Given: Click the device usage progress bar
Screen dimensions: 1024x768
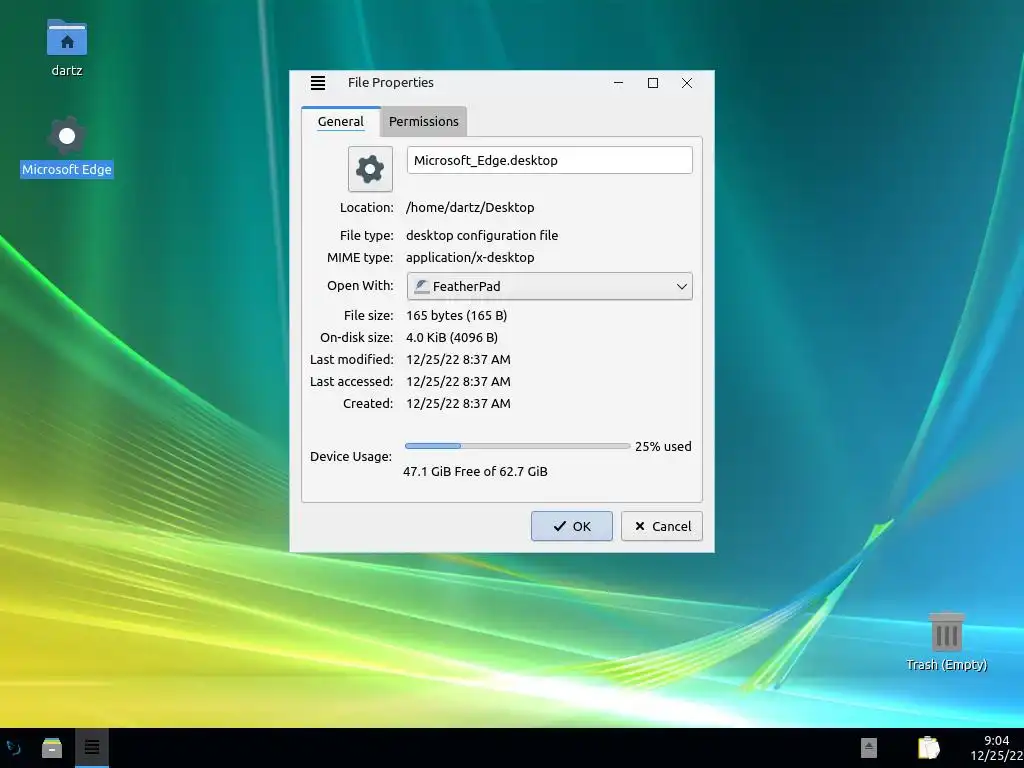Looking at the screenshot, I should pos(517,446).
